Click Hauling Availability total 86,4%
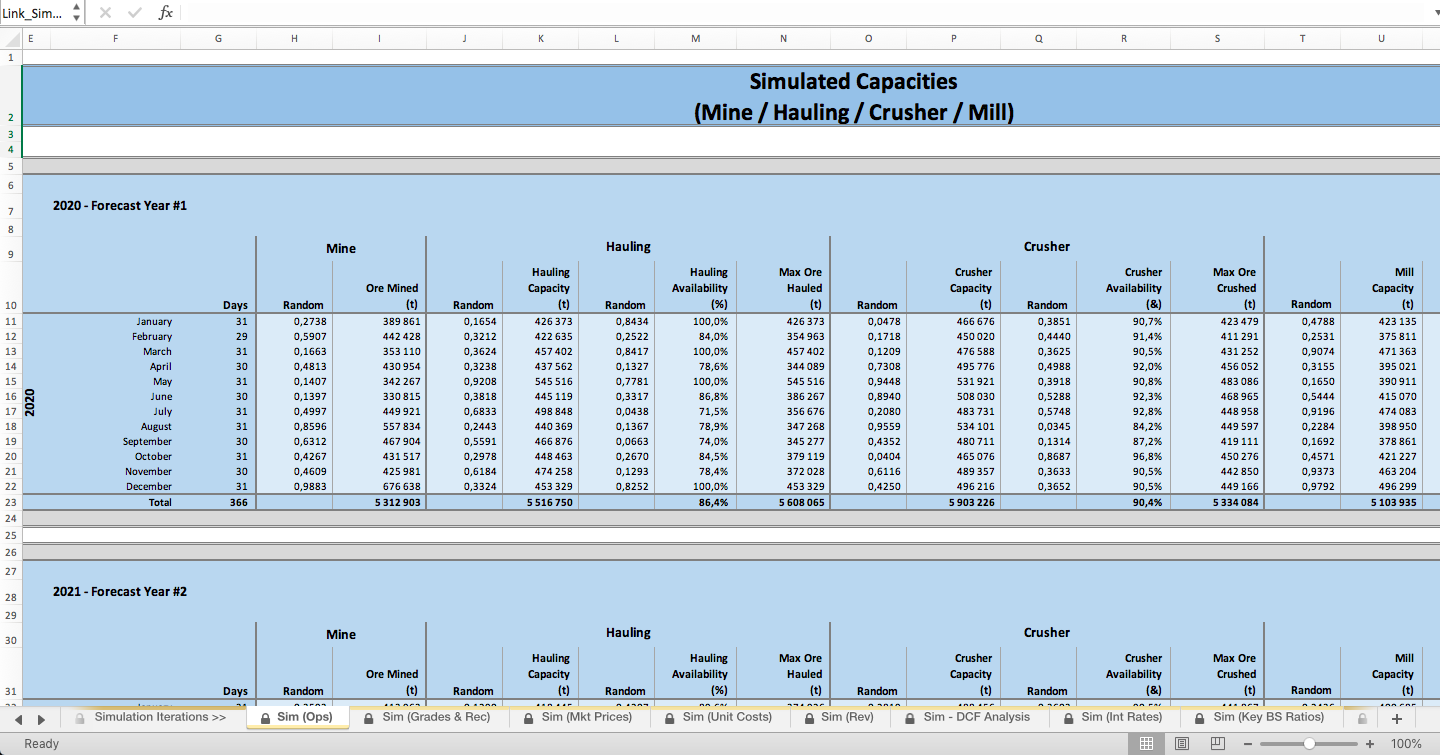1440x755 pixels. [x=713, y=502]
